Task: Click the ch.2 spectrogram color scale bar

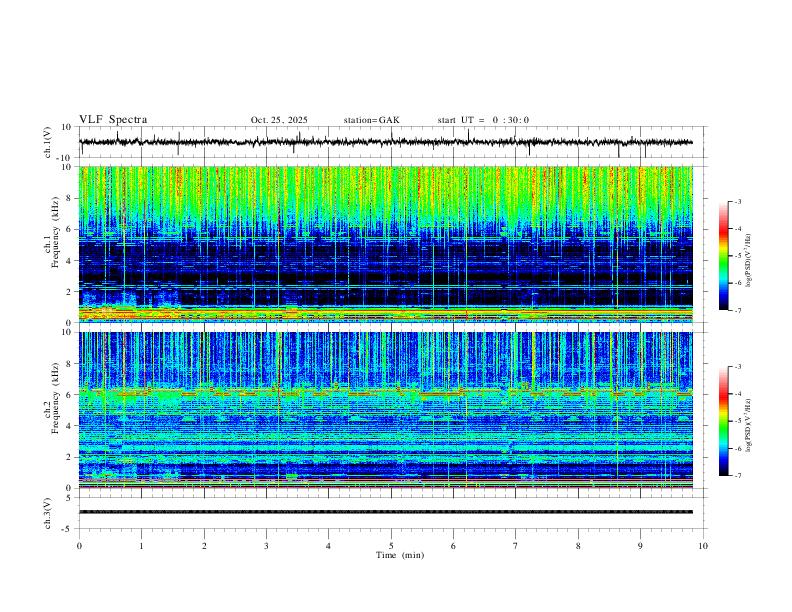Action: tap(723, 421)
